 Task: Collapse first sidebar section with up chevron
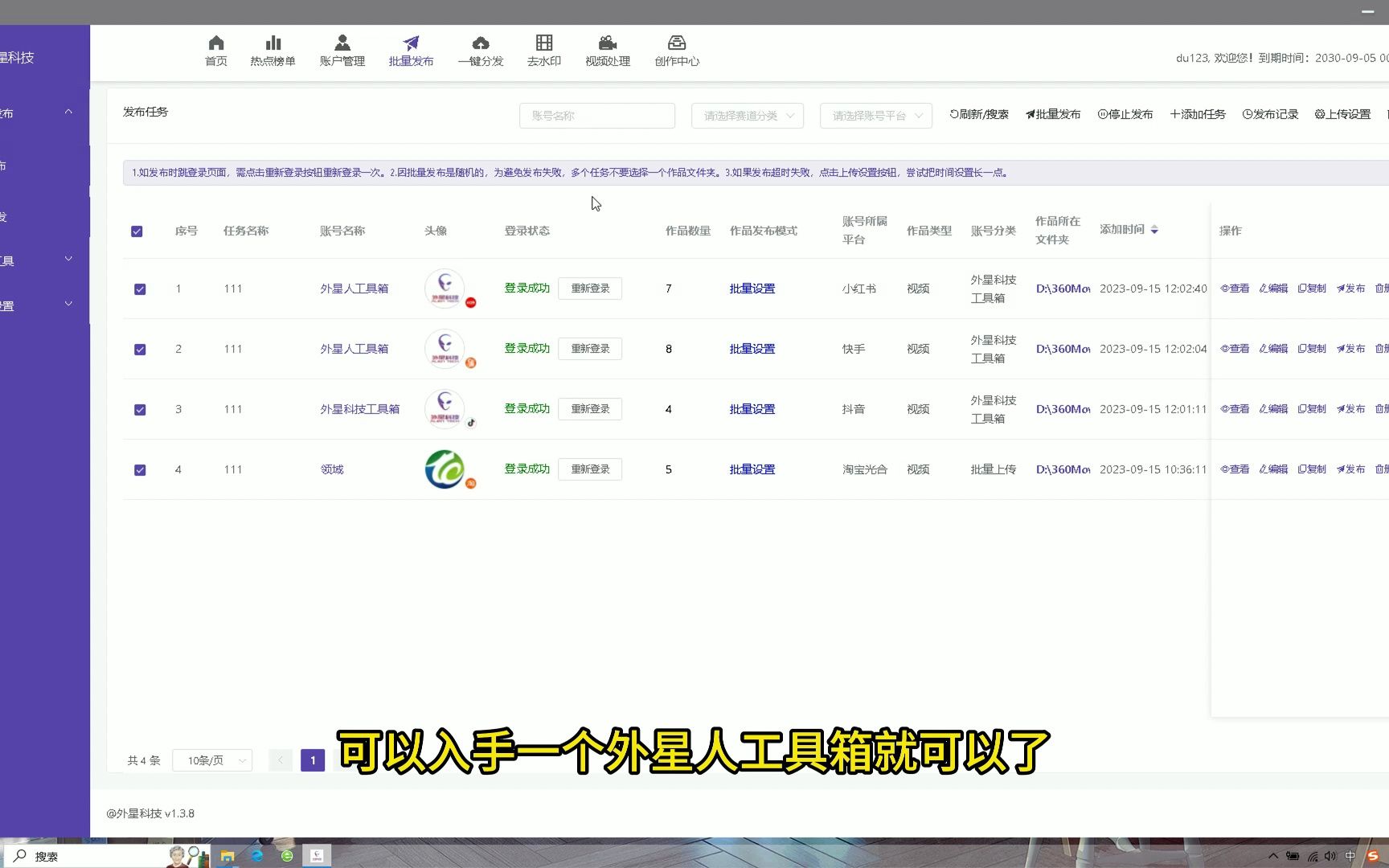tap(68, 113)
